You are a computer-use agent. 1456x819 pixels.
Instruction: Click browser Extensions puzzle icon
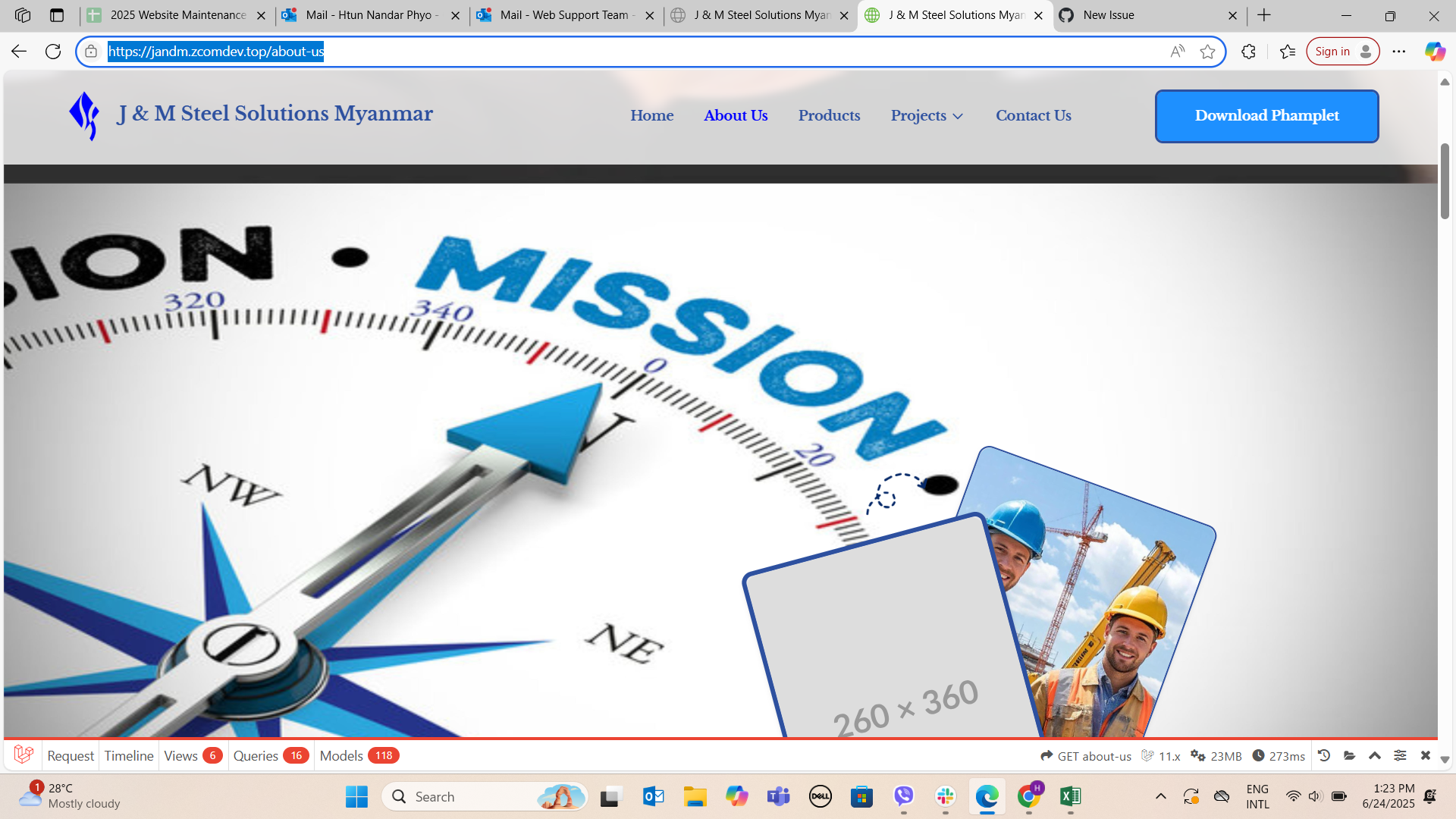[x=1248, y=52]
